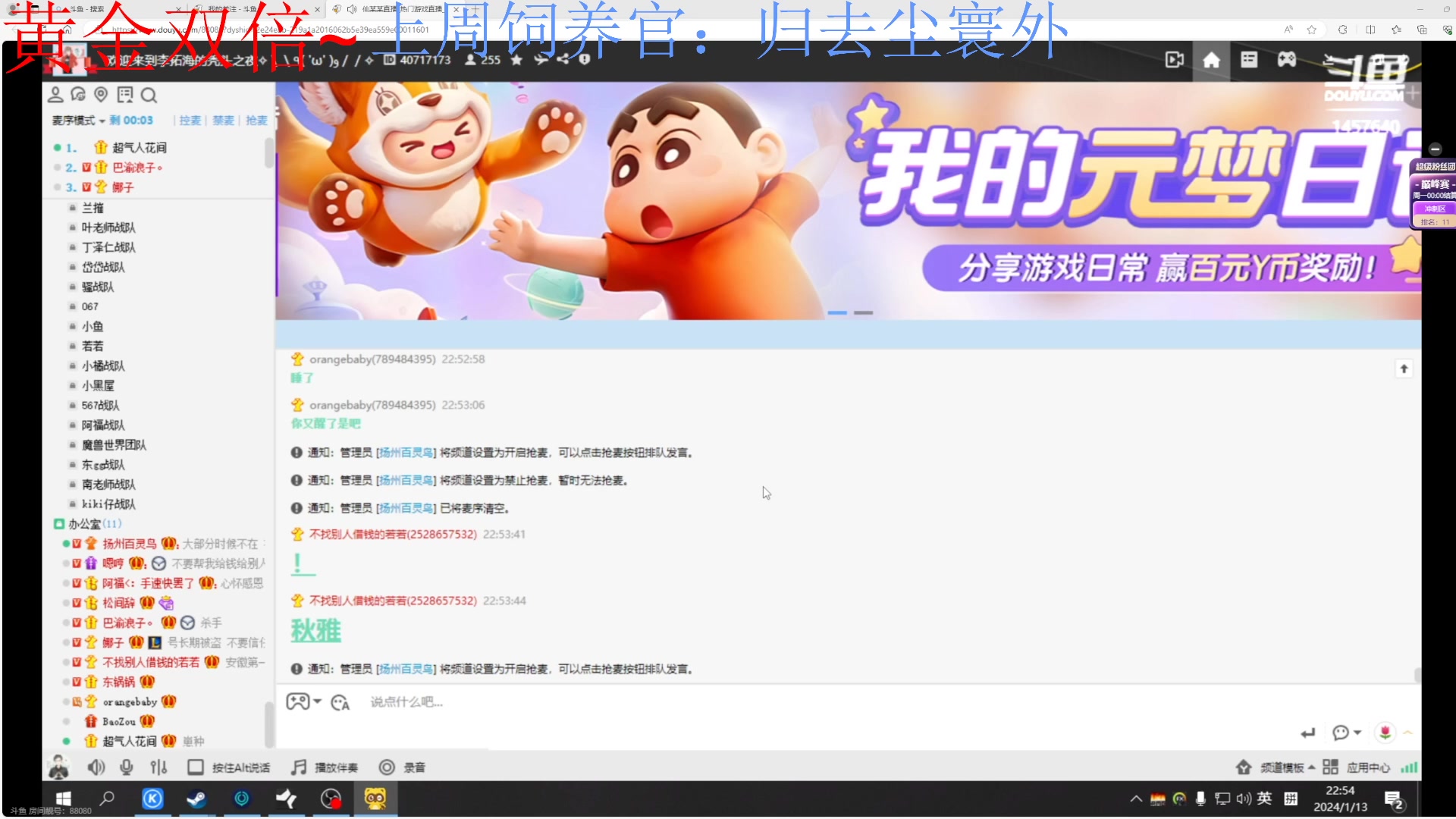Open the OBS recording taskbar icon
The image size is (1456, 819).
(331, 799)
